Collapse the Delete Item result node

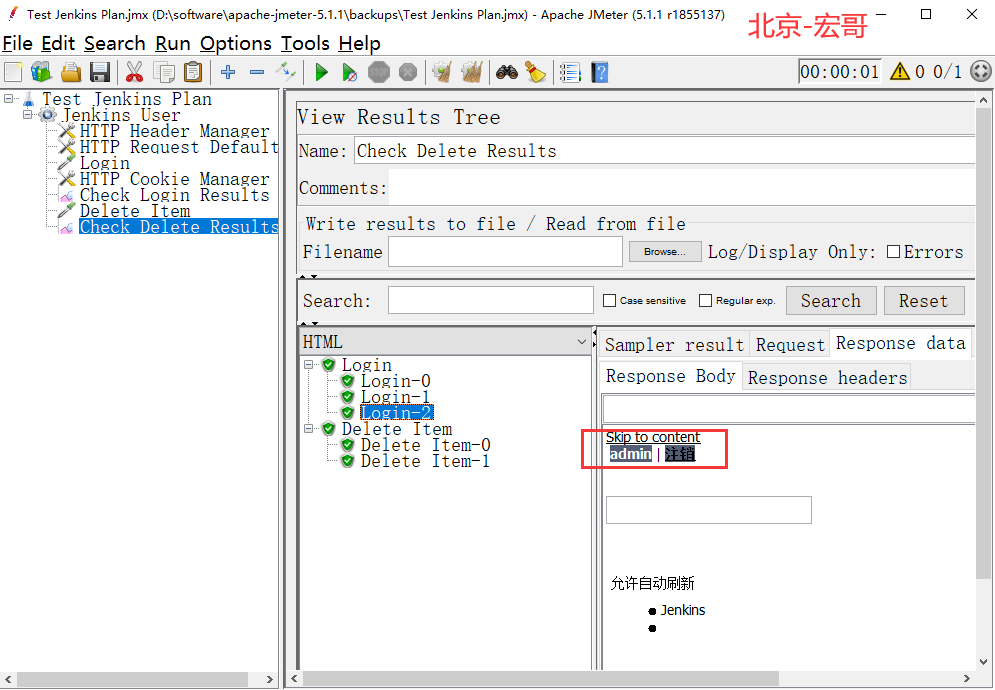point(308,428)
